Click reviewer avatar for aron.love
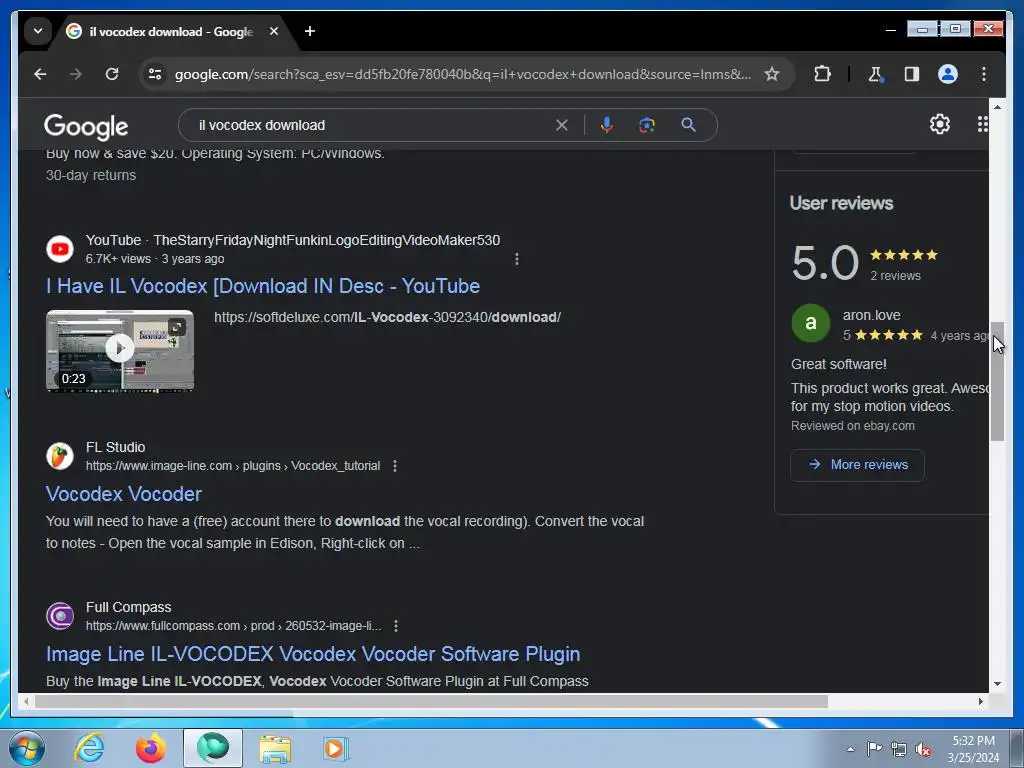The height and width of the screenshot is (768, 1024). [x=810, y=323]
